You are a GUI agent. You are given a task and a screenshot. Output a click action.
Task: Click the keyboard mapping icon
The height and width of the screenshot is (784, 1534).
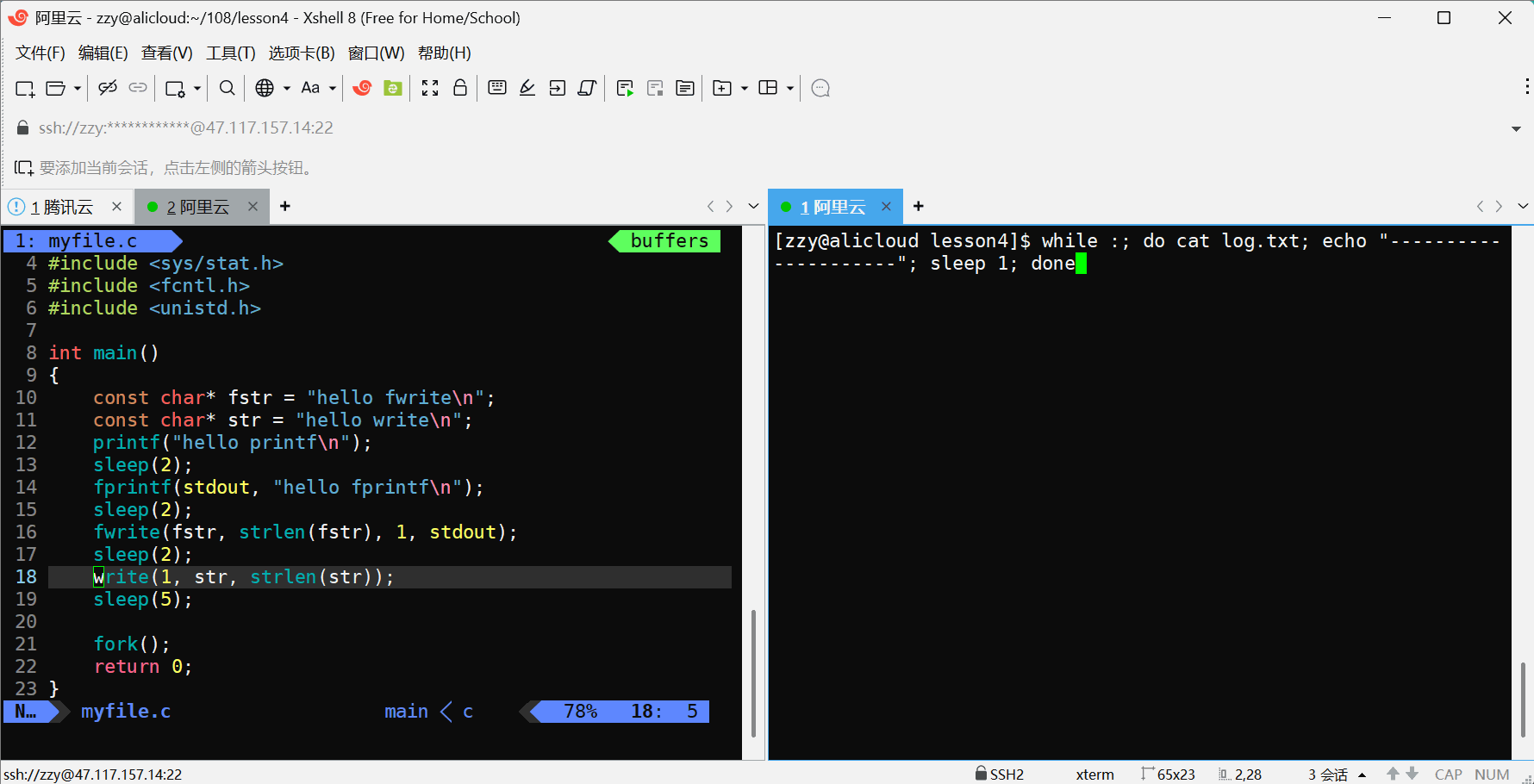(497, 88)
